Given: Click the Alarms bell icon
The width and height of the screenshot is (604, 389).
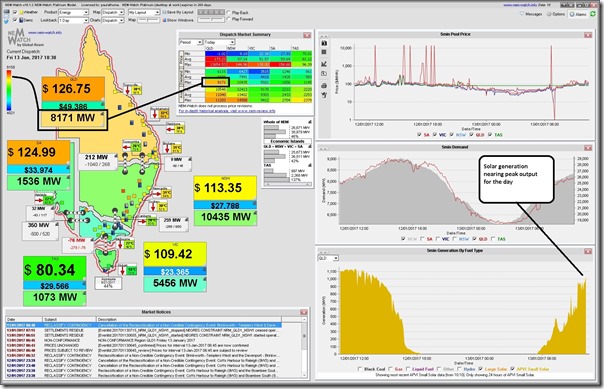Looking at the screenshot, I should coord(573,14).
